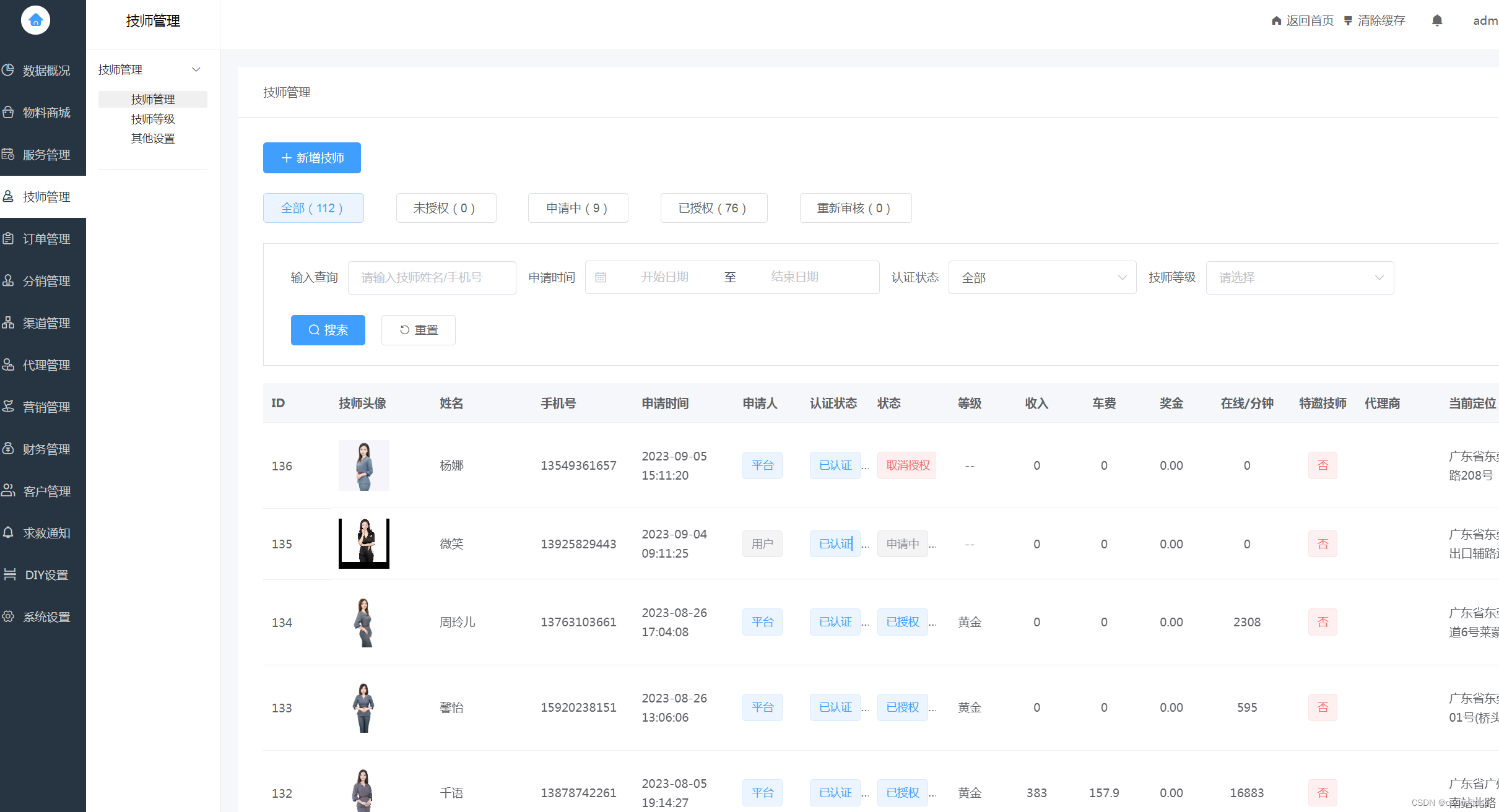1499x812 pixels.
Task: Open 数据概况 sidebar item
Action: (43, 71)
